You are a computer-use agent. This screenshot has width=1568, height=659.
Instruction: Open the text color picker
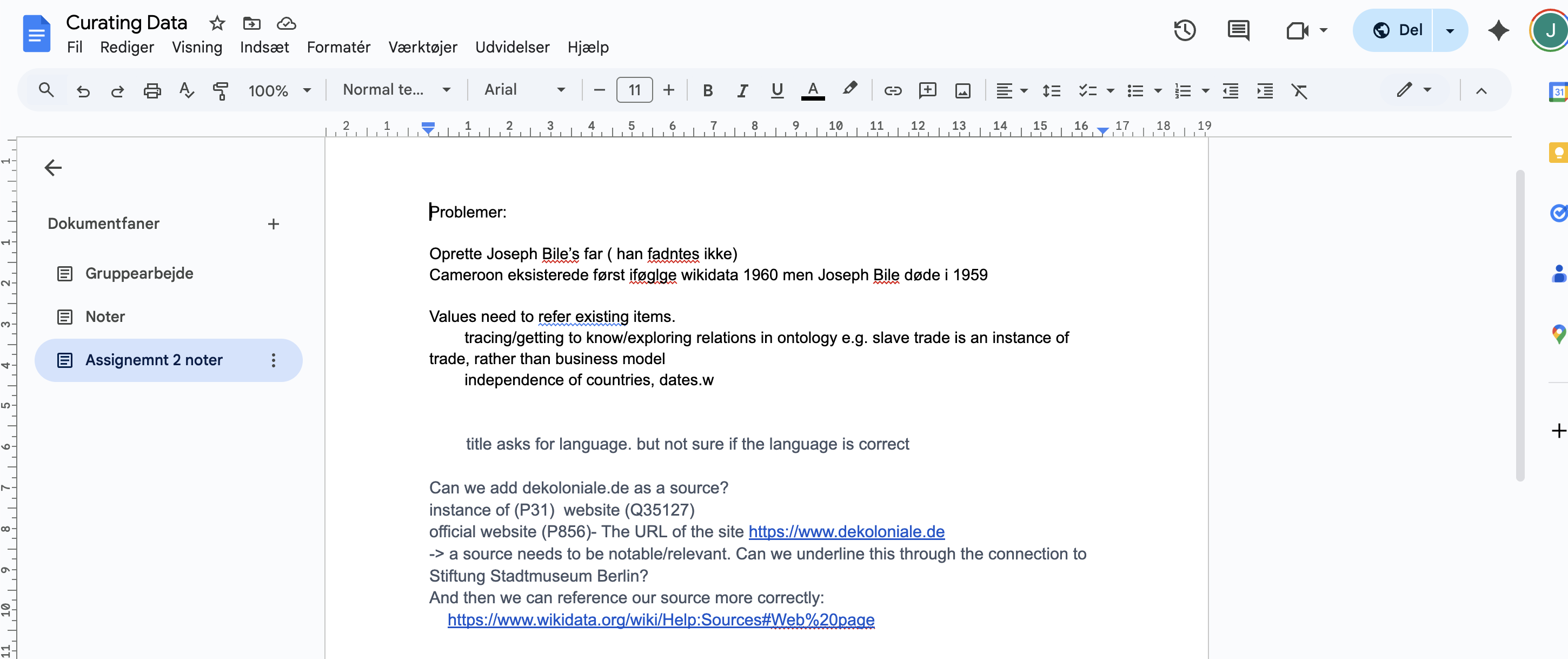click(813, 90)
